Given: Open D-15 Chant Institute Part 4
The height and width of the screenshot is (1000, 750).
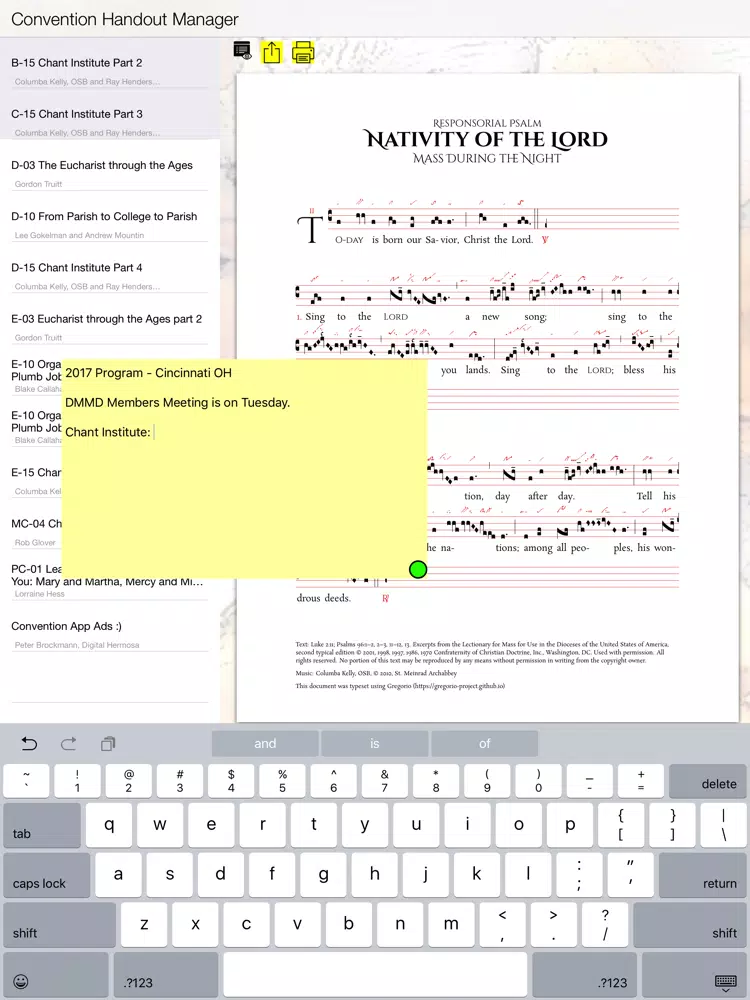Looking at the screenshot, I should click(x=110, y=276).
